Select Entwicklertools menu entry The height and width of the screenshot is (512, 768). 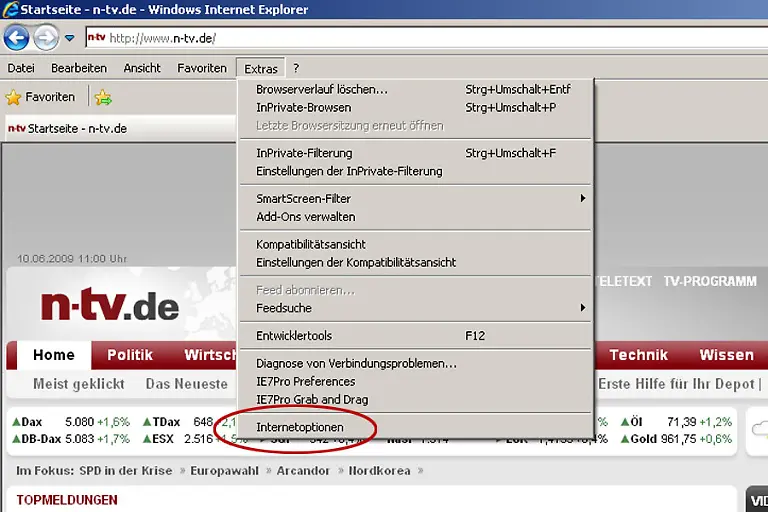tap(294, 336)
